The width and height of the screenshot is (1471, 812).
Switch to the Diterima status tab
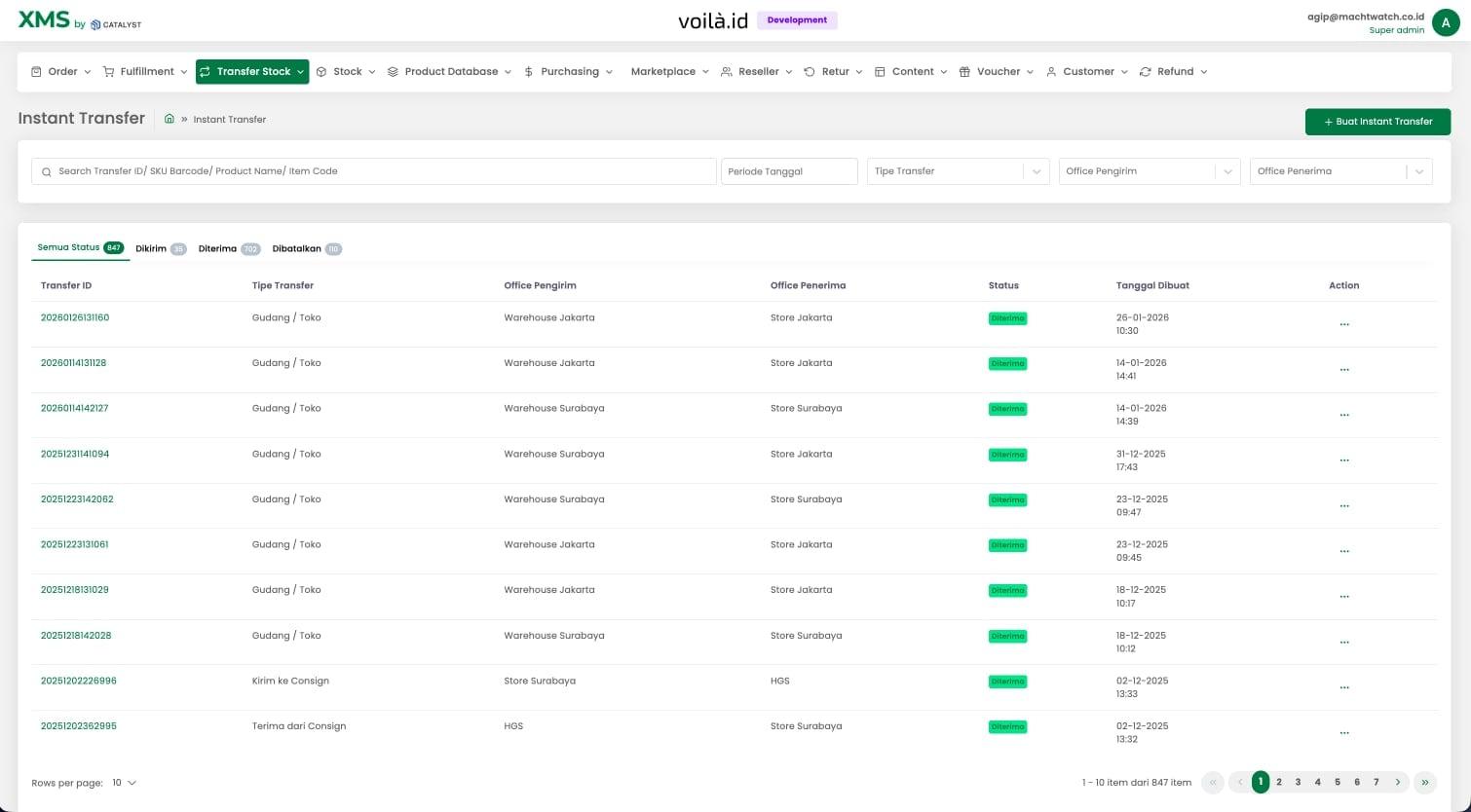[229, 249]
